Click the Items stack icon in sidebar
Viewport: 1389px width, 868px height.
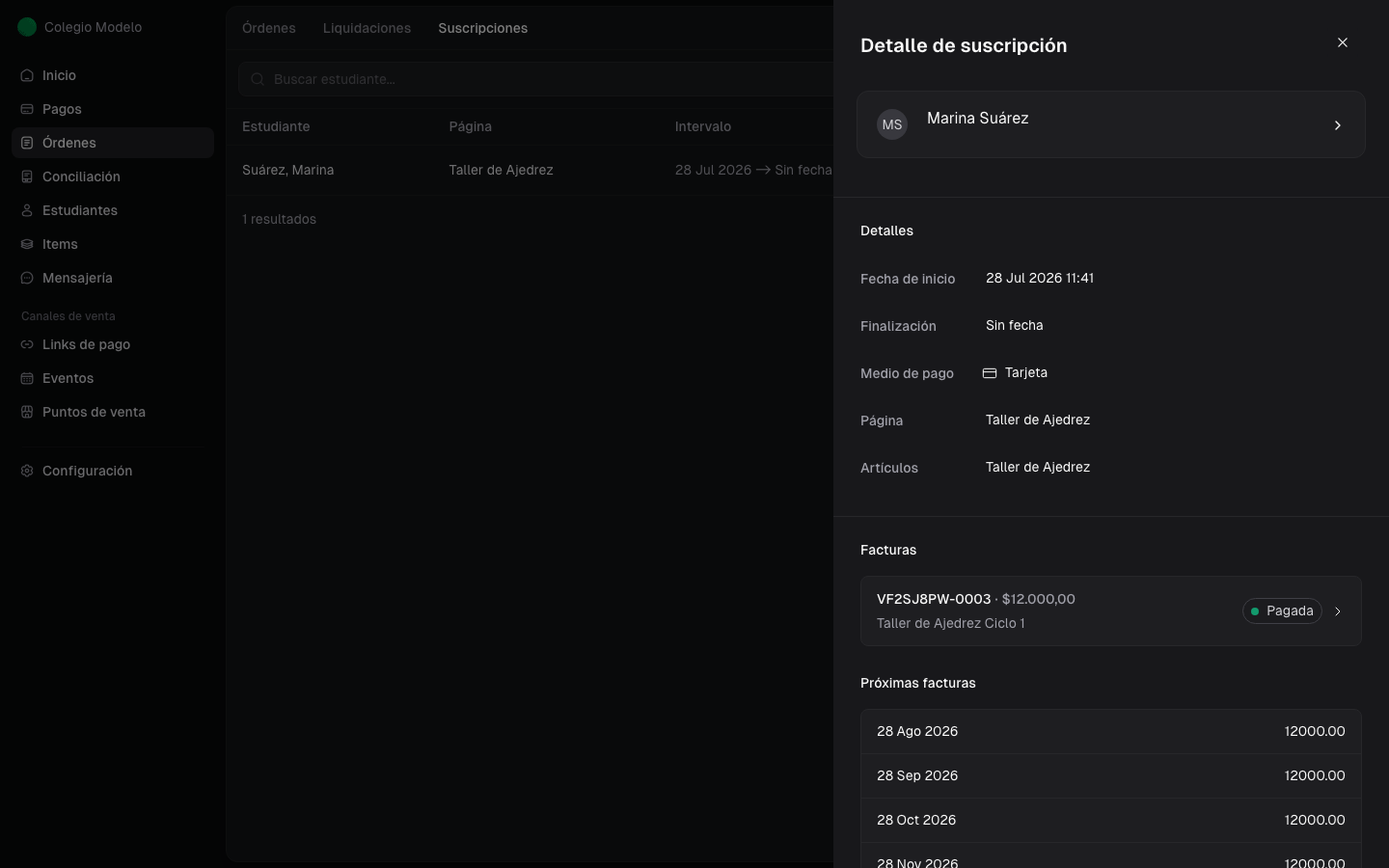click(27, 244)
